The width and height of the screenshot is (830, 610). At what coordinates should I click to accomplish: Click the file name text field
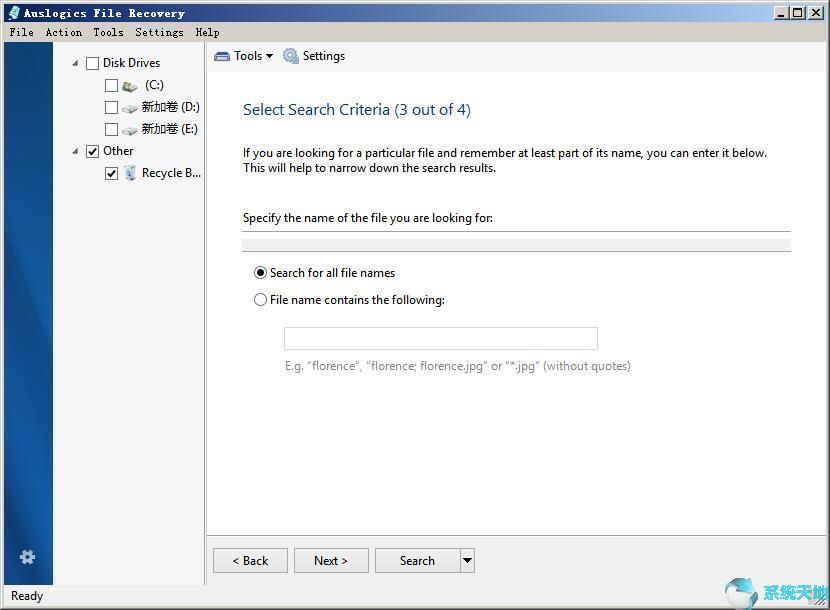click(x=440, y=337)
